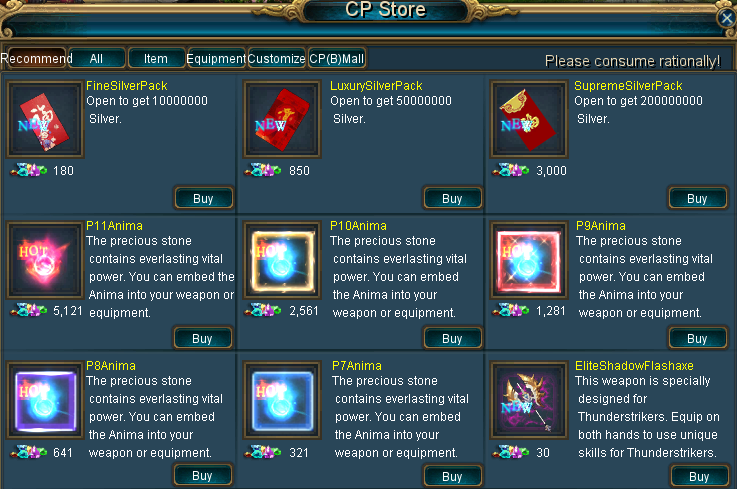
Task: Select the Recommend tab
Action: coord(37,58)
